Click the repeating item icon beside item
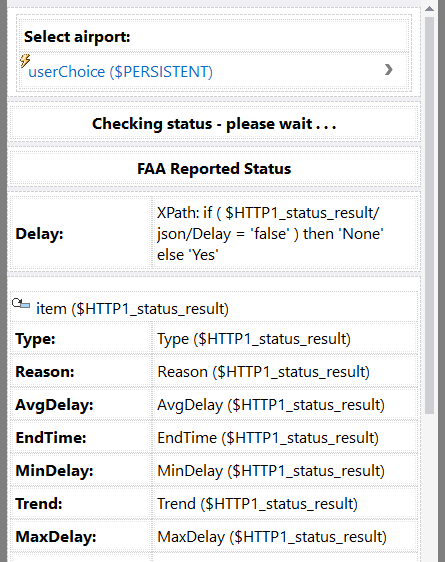The width and height of the screenshot is (445, 562). pos(21,304)
